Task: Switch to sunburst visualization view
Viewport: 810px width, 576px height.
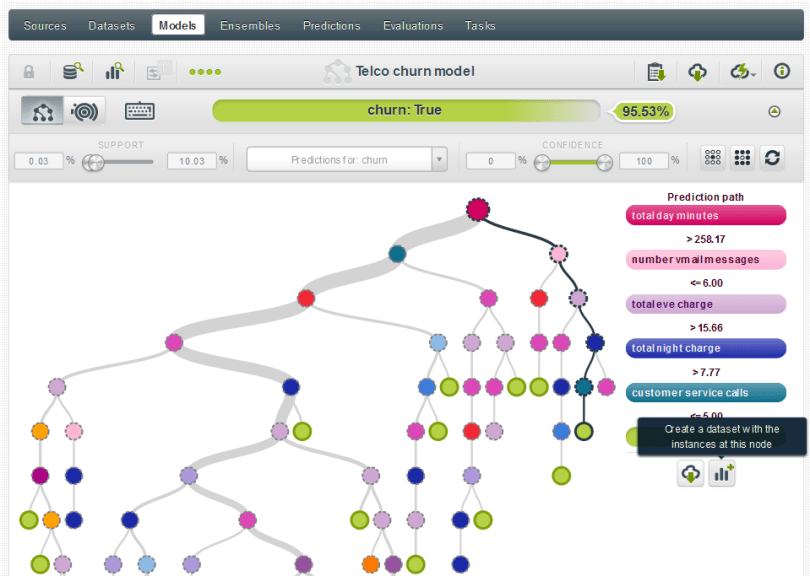Action: (87, 111)
